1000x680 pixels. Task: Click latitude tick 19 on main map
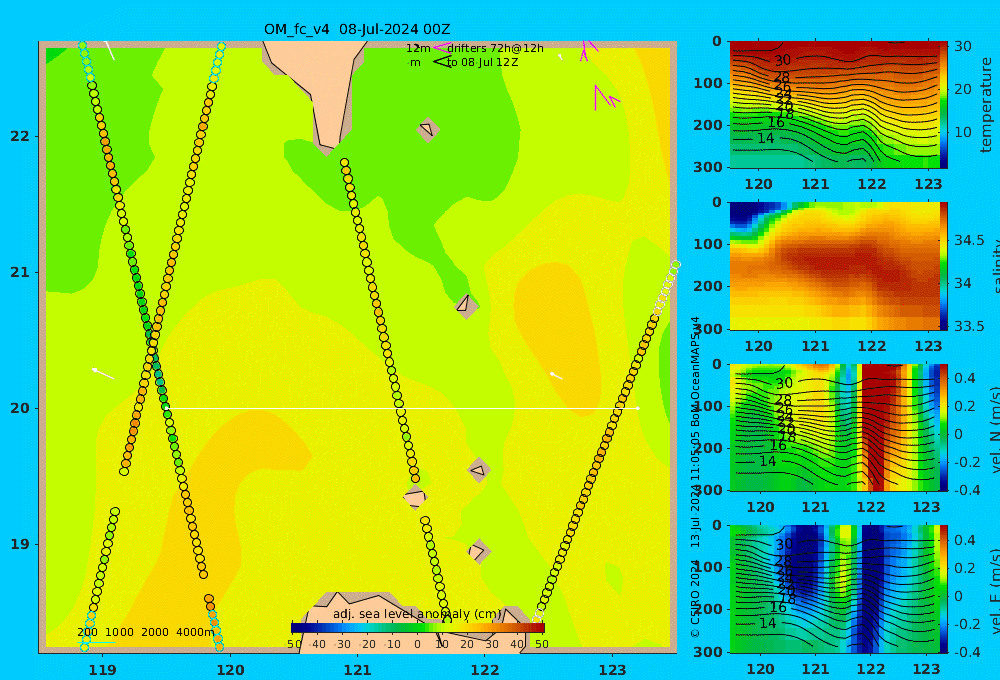[20, 544]
